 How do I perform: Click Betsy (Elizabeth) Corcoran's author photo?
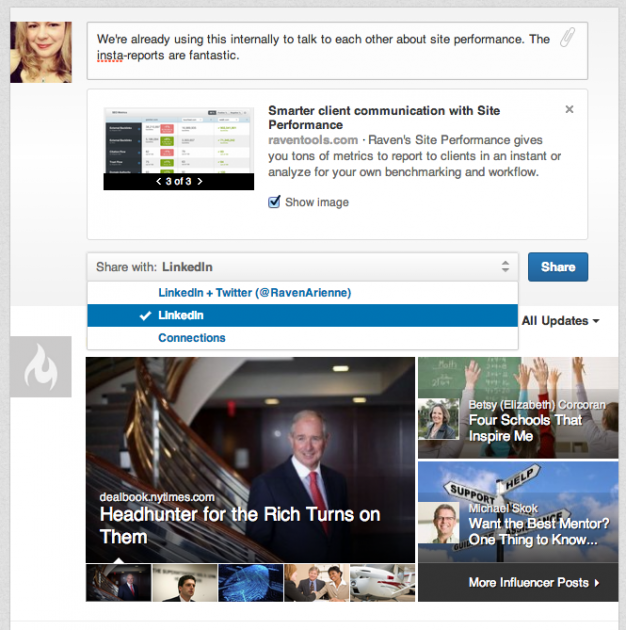click(x=438, y=419)
